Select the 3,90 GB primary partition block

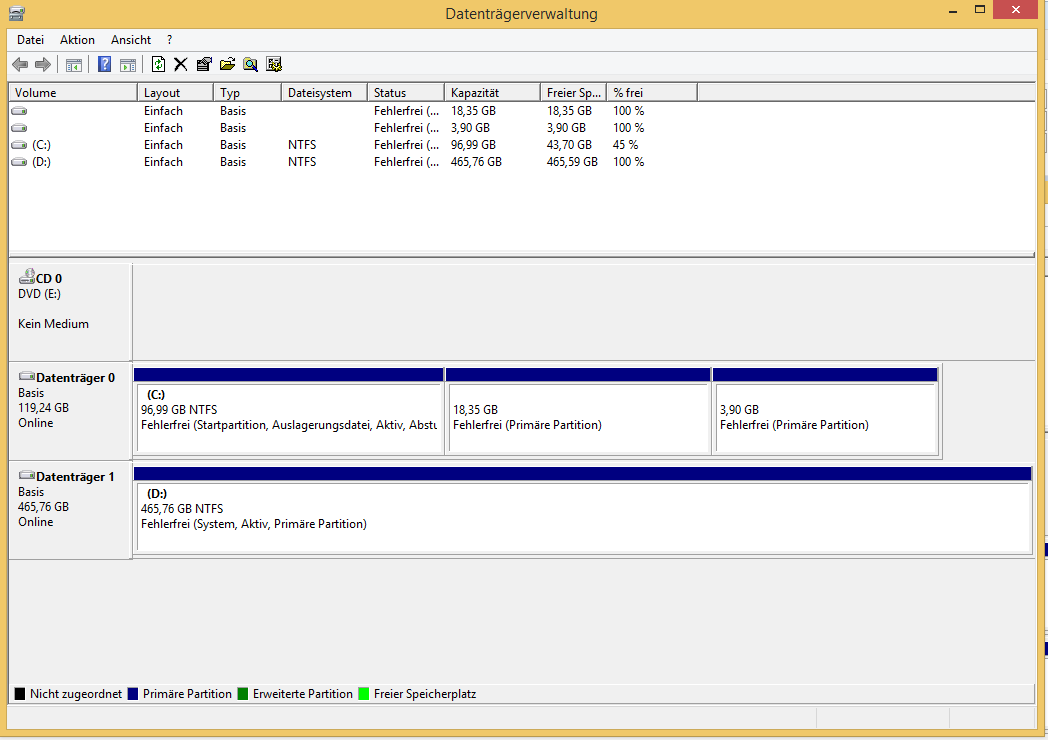(x=825, y=411)
